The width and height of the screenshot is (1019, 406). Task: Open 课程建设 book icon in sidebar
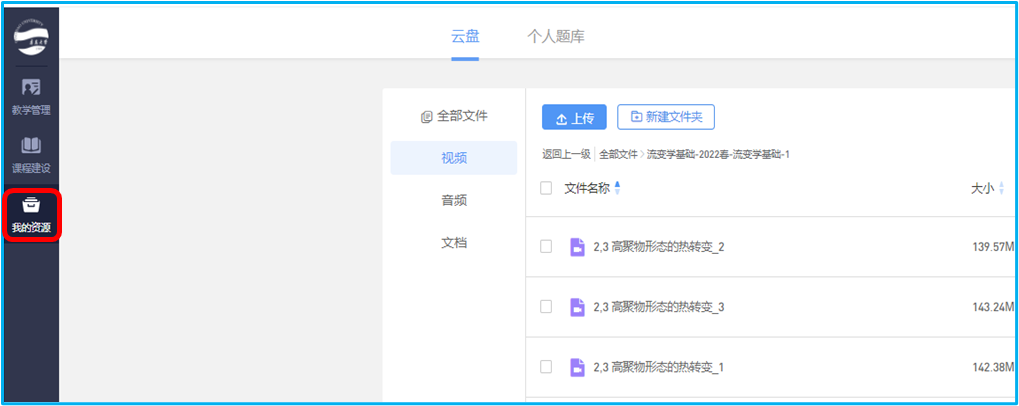pos(31,146)
